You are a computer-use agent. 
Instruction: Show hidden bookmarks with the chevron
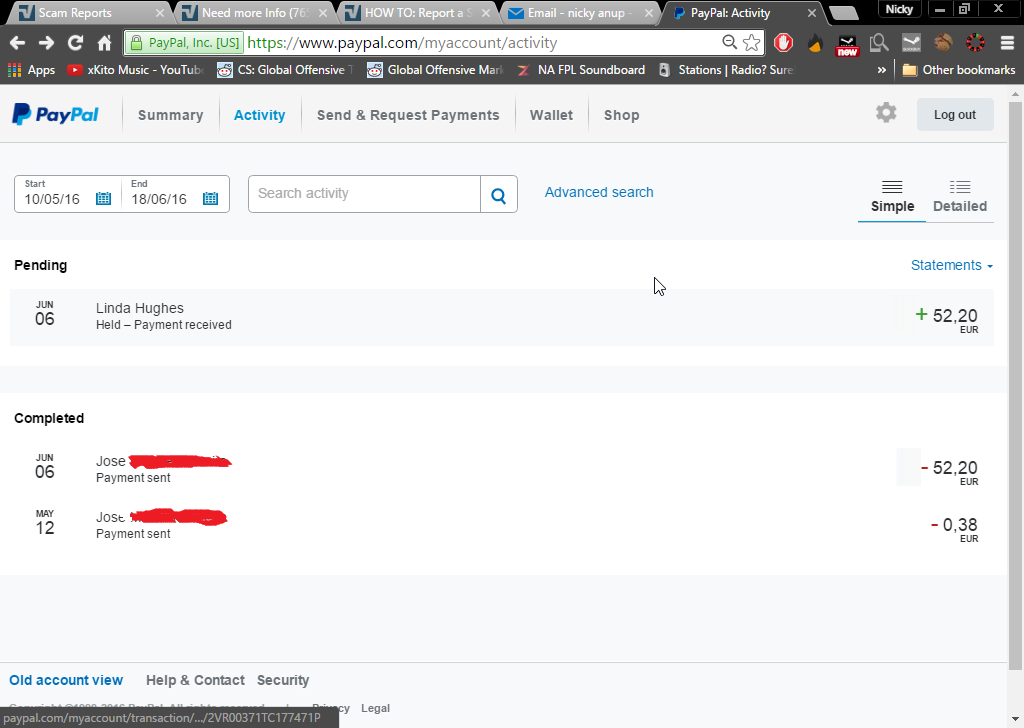(881, 70)
